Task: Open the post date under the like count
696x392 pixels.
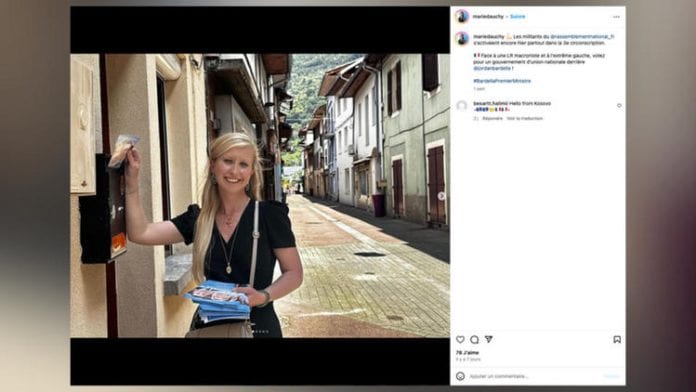Action: (468, 359)
